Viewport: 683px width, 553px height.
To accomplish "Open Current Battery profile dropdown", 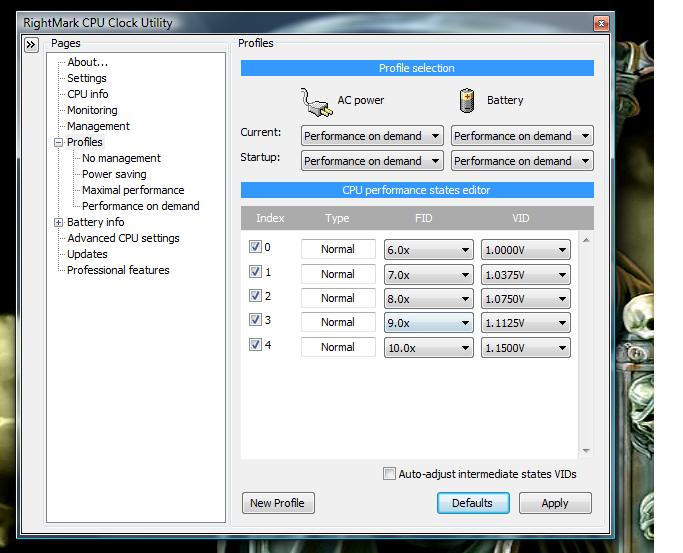I will tap(522, 136).
